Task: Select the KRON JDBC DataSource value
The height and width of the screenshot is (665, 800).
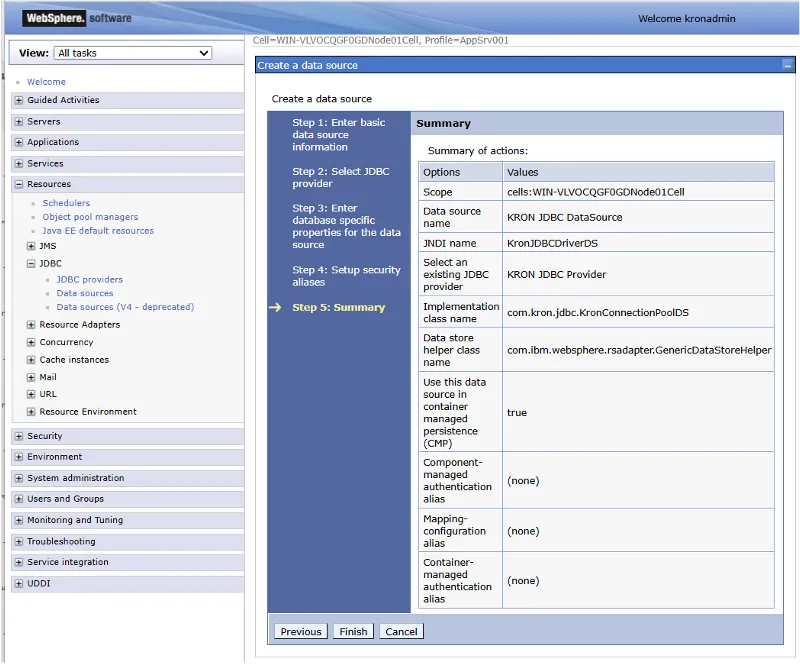Action: click(565, 217)
